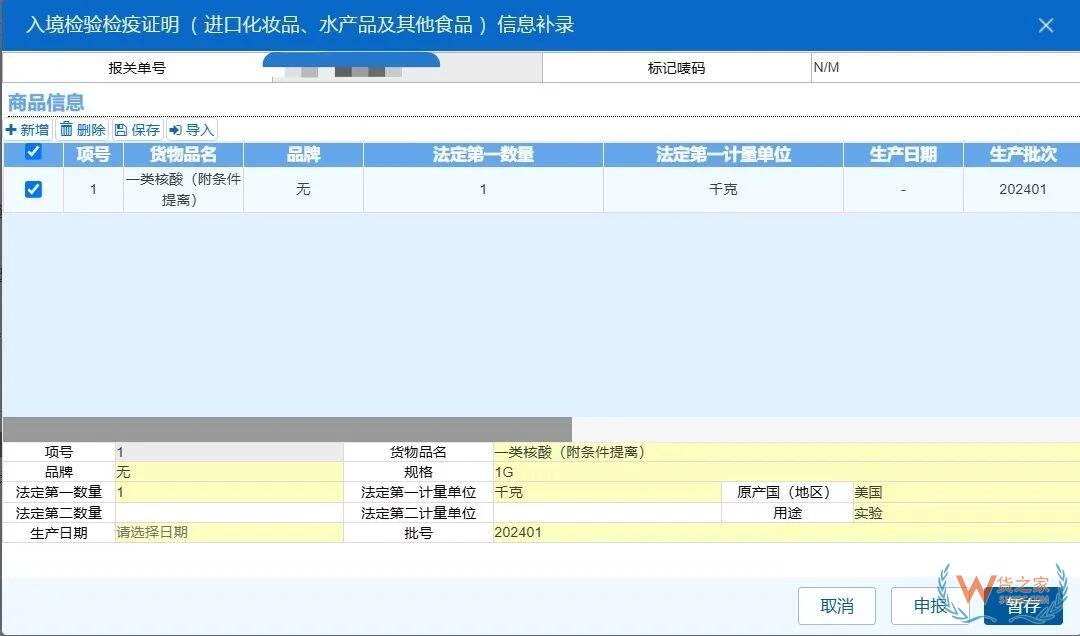Click the 申报 declare button
1080x636 pixels.
(932, 605)
